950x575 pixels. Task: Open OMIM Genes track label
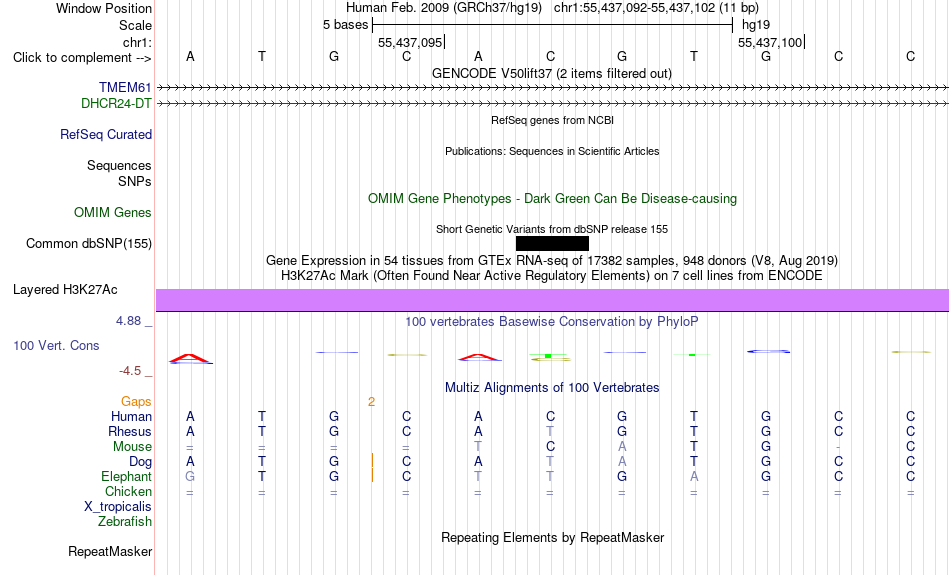pos(113,213)
